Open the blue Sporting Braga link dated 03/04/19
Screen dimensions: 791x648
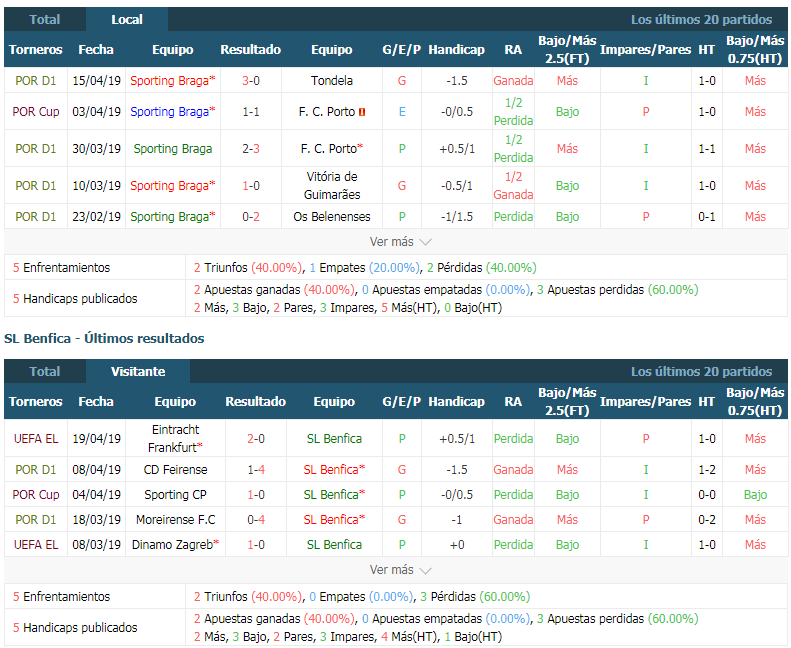pos(173,112)
